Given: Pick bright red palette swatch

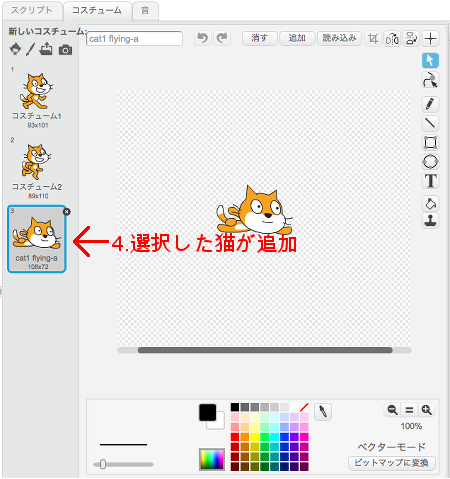Looking at the screenshot, I should pyautogui.click(x=235, y=437).
